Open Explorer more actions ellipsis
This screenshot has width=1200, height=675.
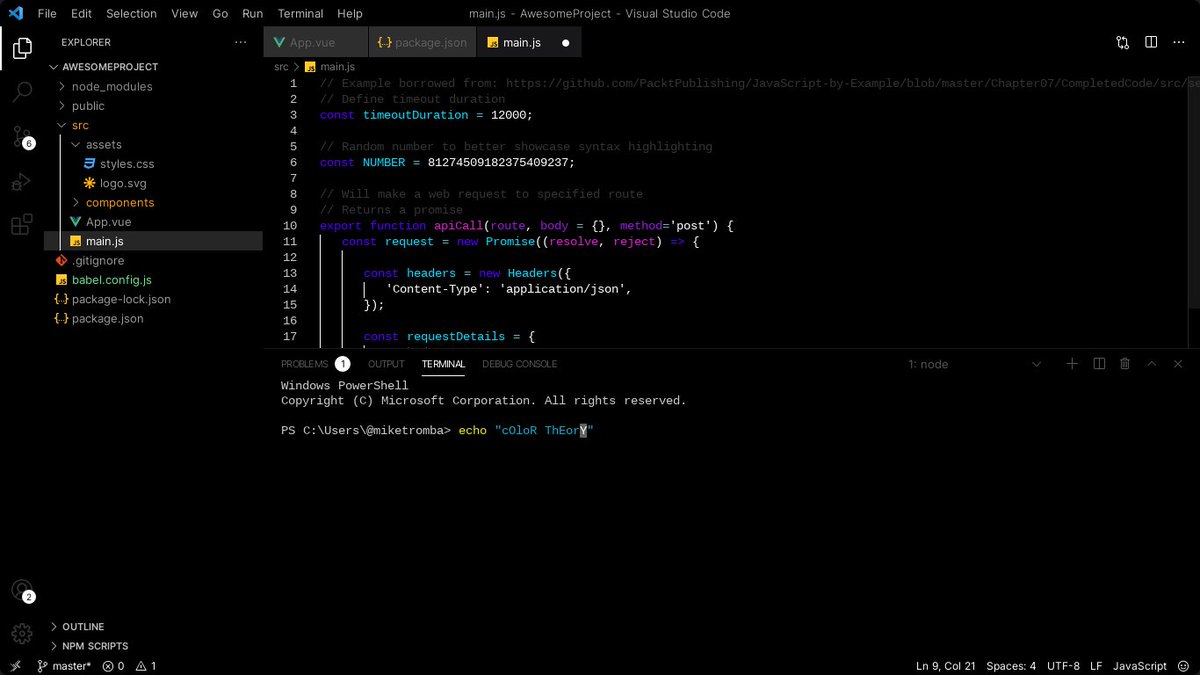point(240,42)
